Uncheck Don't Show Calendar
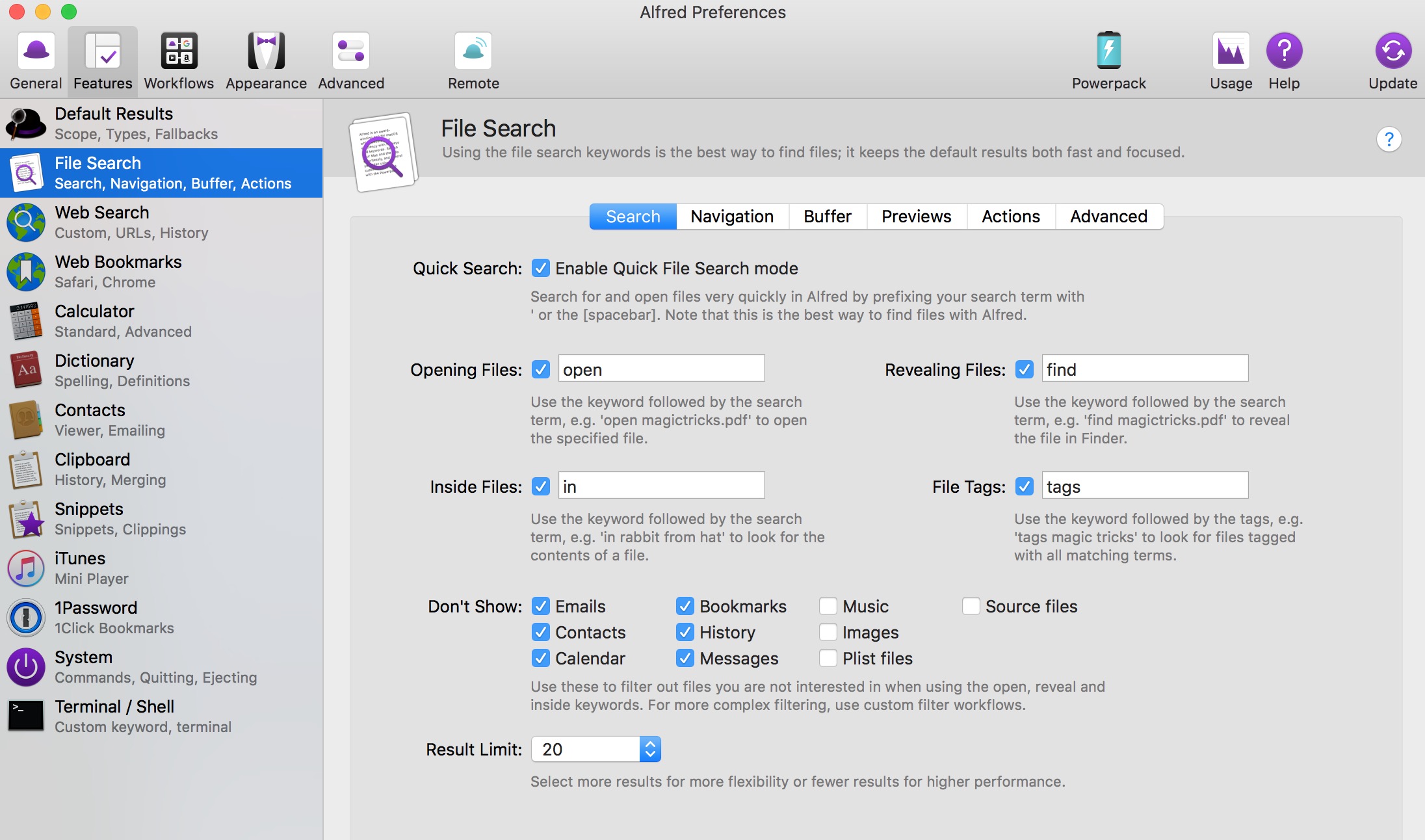Viewport: 1425px width, 840px height. tap(540, 658)
